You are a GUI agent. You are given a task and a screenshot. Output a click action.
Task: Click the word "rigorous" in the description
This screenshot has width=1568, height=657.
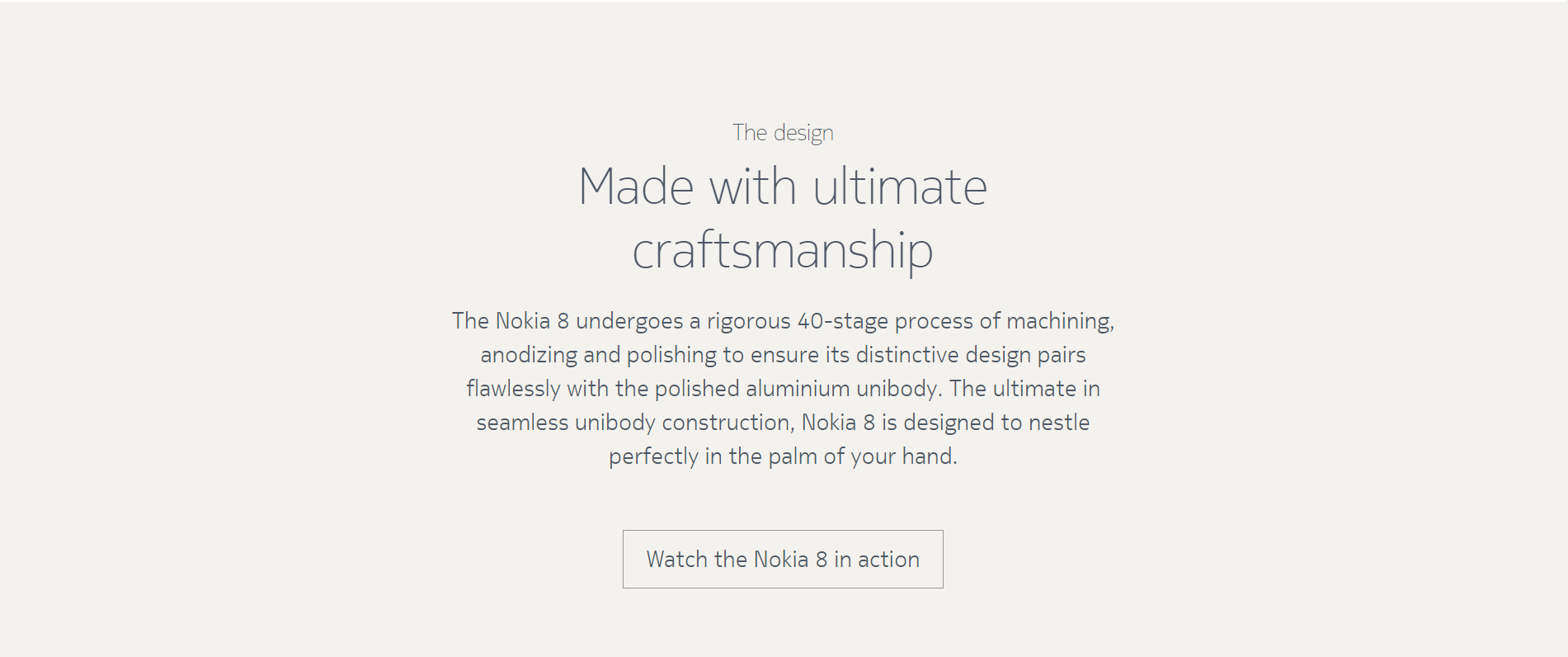pyautogui.click(x=748, y=321)
